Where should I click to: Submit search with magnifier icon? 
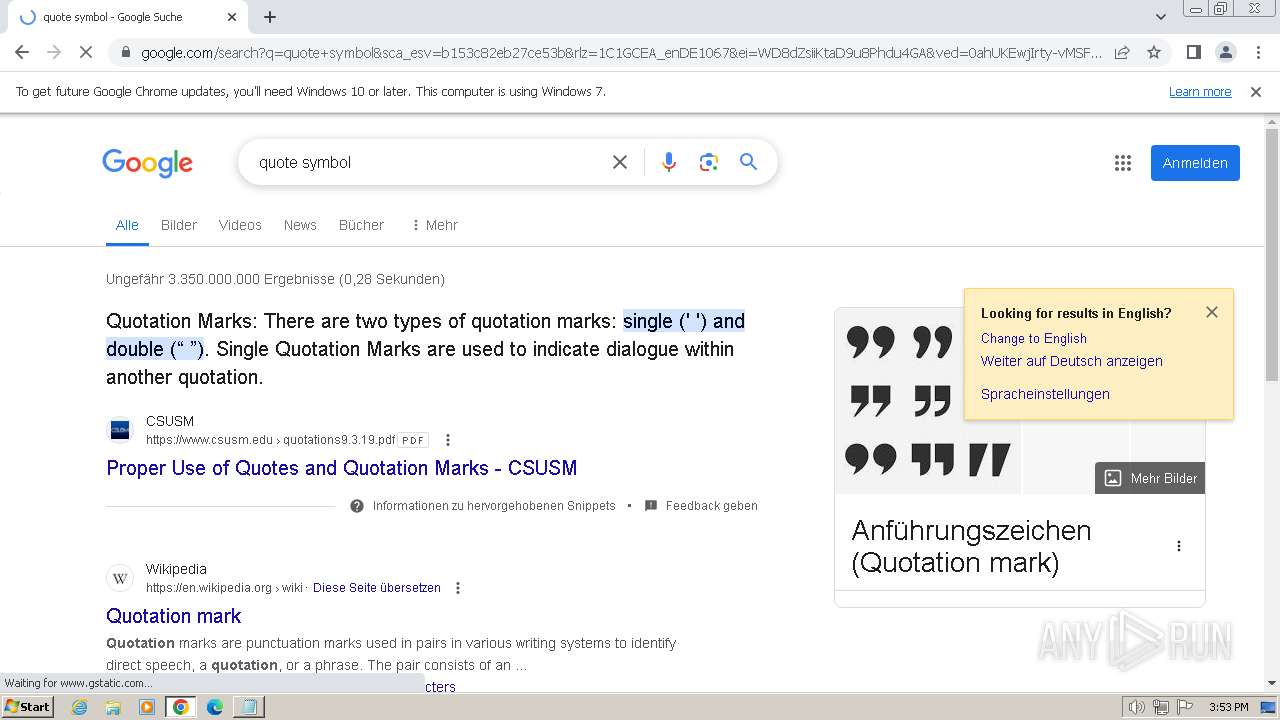pos(748,162)
